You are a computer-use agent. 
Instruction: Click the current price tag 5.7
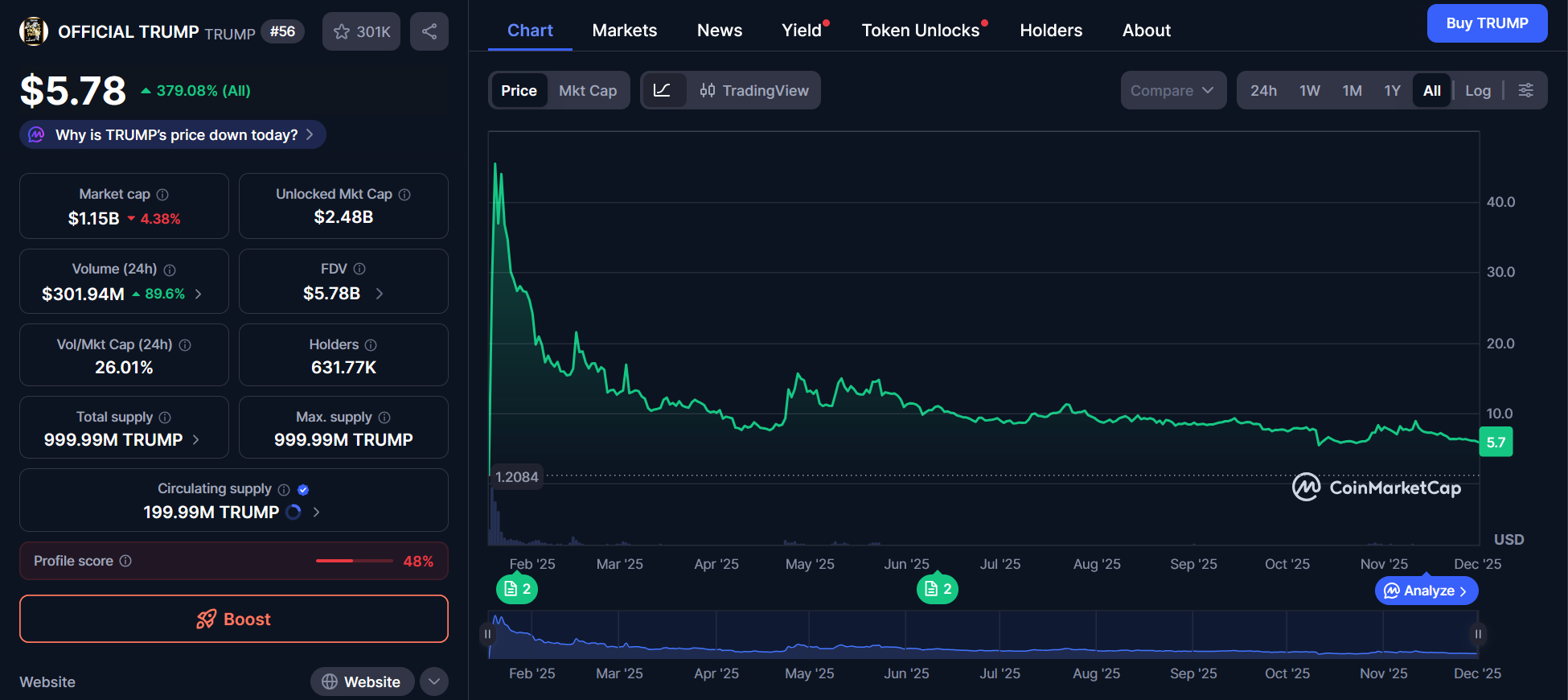1496,442
